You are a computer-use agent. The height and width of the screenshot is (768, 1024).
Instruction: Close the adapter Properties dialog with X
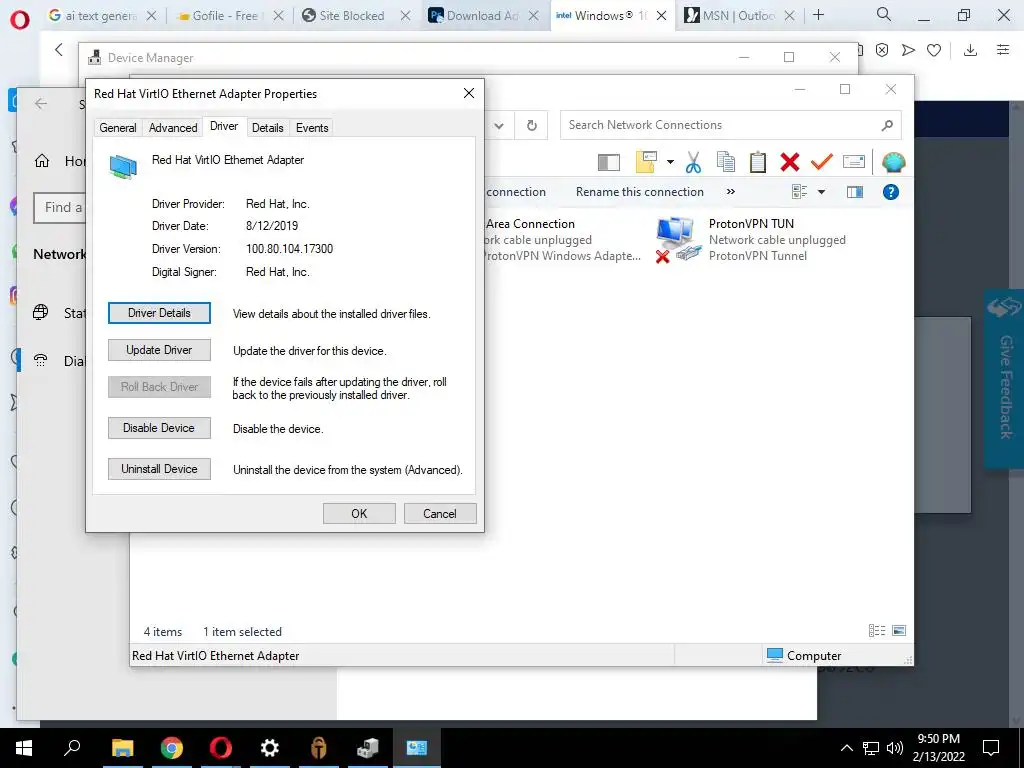[469, 93]
